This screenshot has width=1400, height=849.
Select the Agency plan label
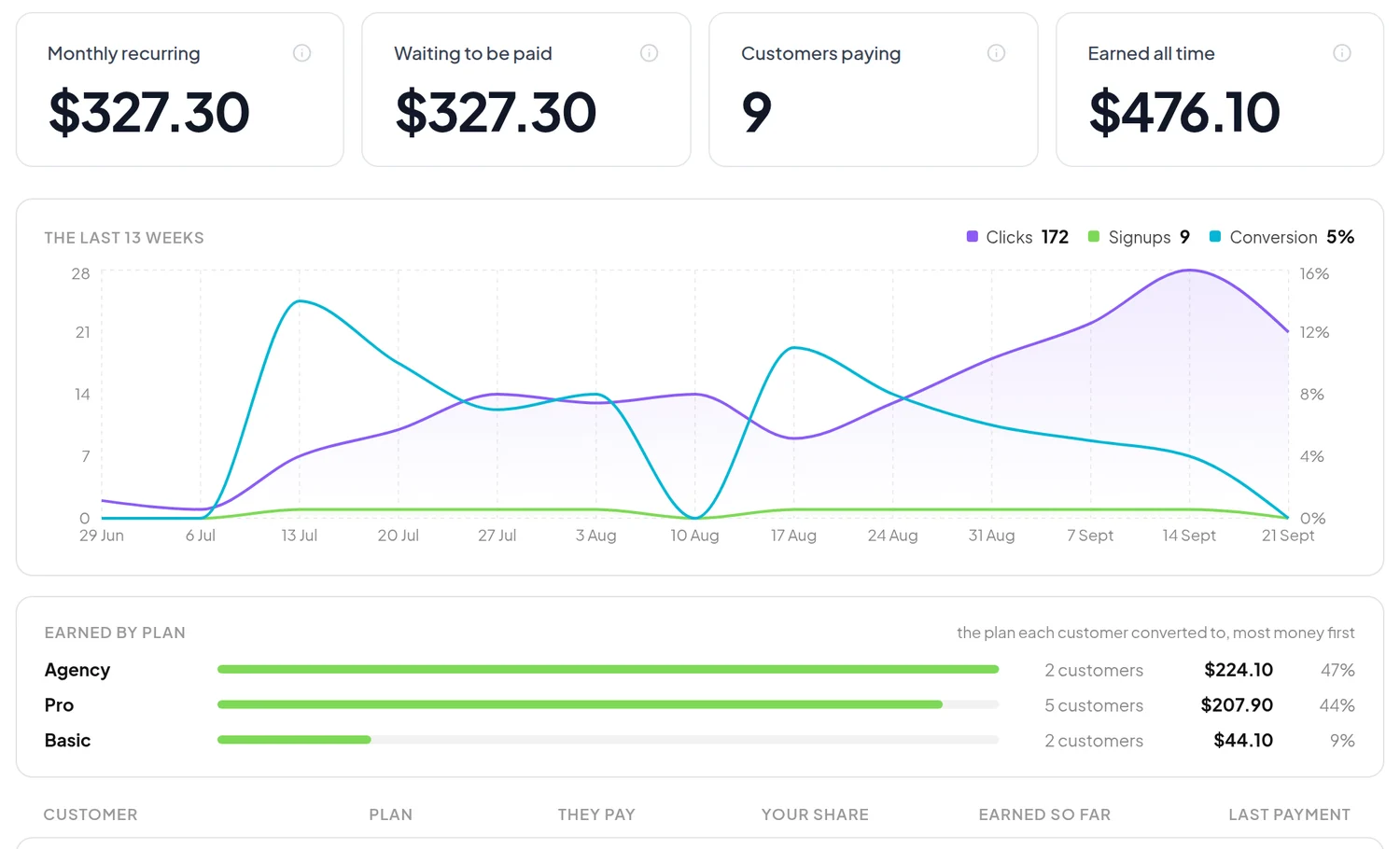click(x=77, y=670)
